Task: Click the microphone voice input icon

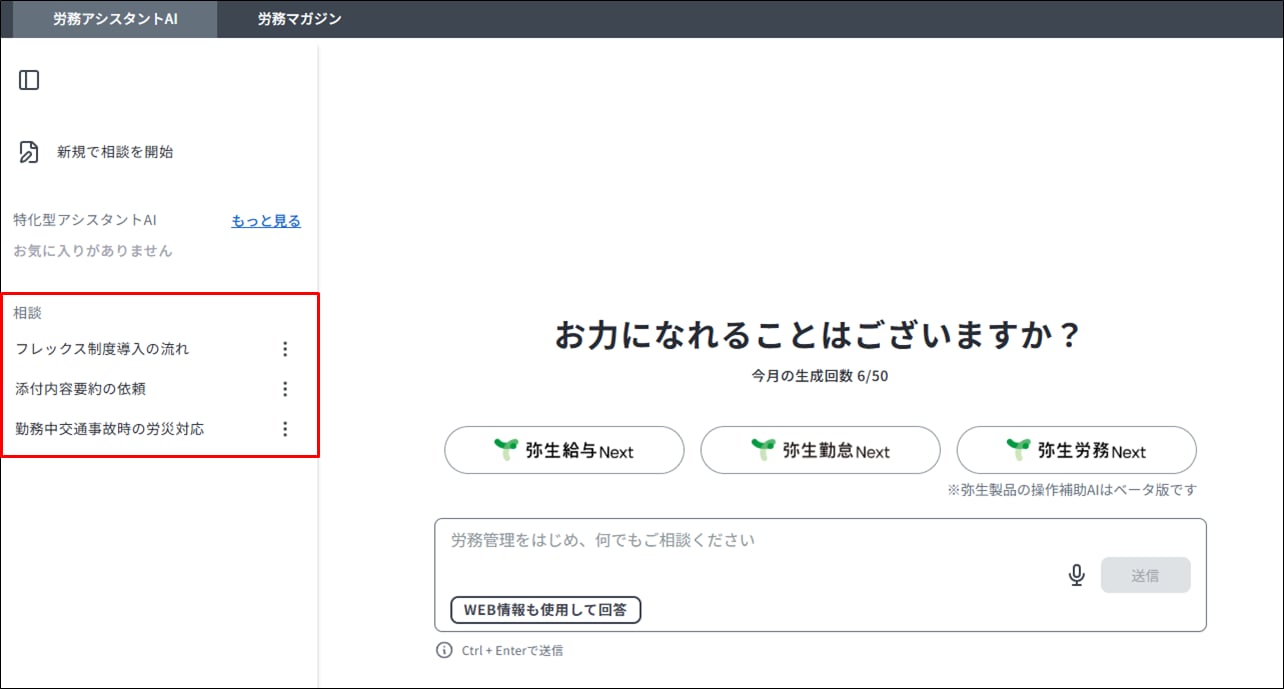Action: click(x=1076, y=575)
